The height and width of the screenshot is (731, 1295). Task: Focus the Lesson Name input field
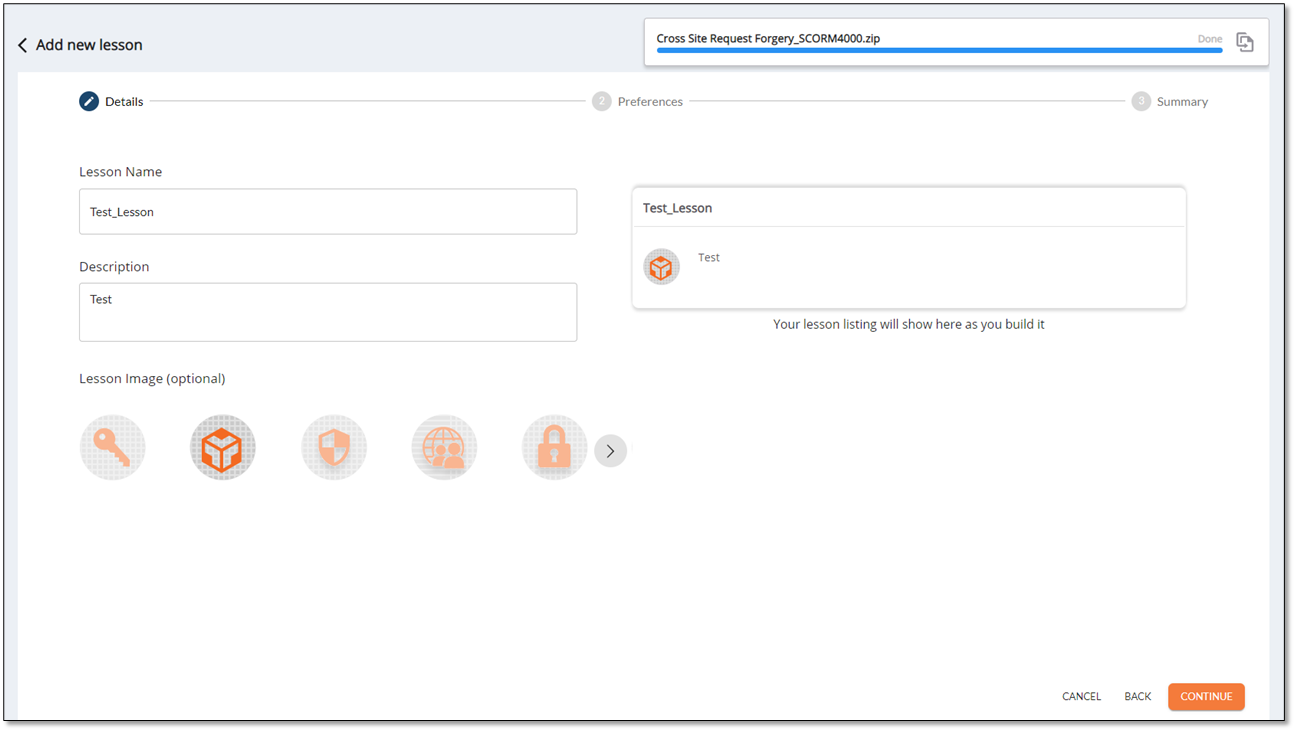click(x=328, y=212)
